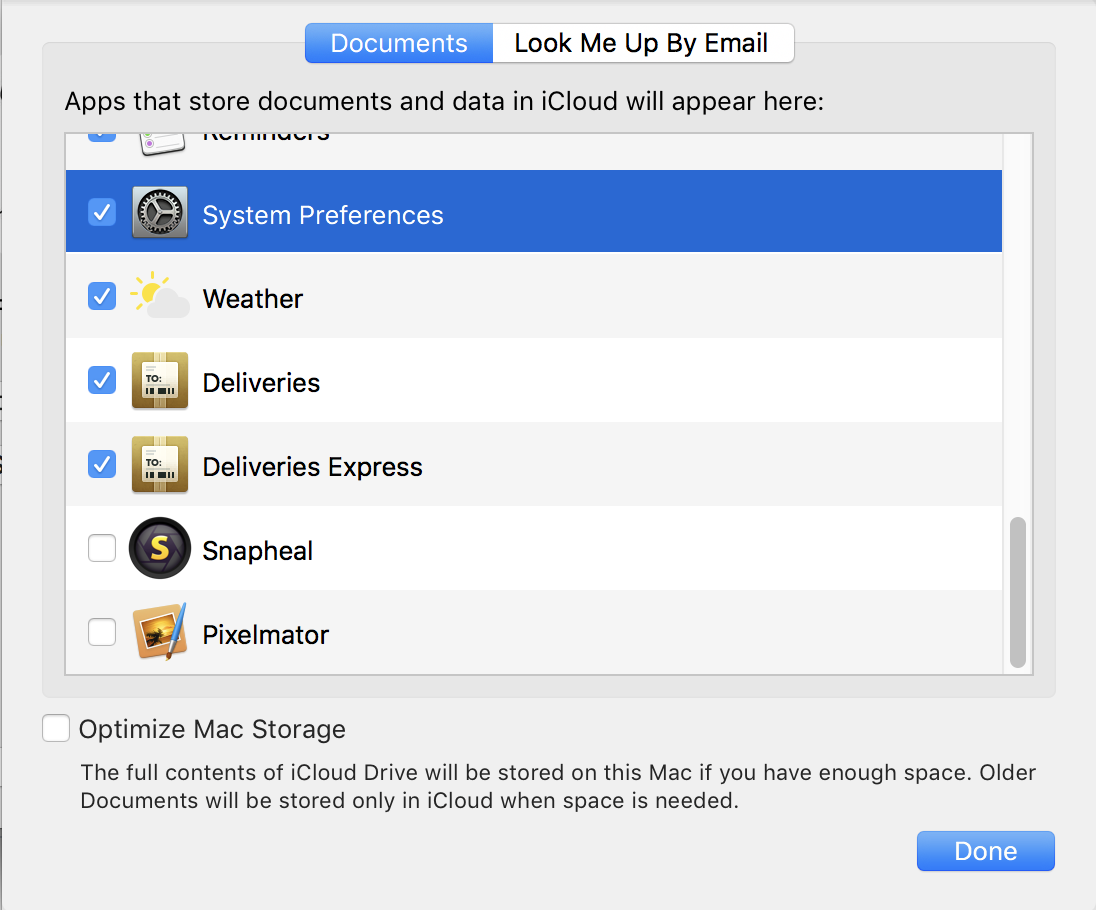Click the partially visible Reminders icon

pos(162,143)
